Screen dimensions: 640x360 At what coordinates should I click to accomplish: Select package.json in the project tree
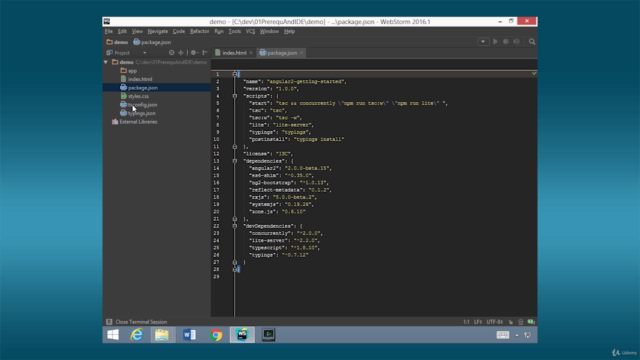click(x=142, y=88)
